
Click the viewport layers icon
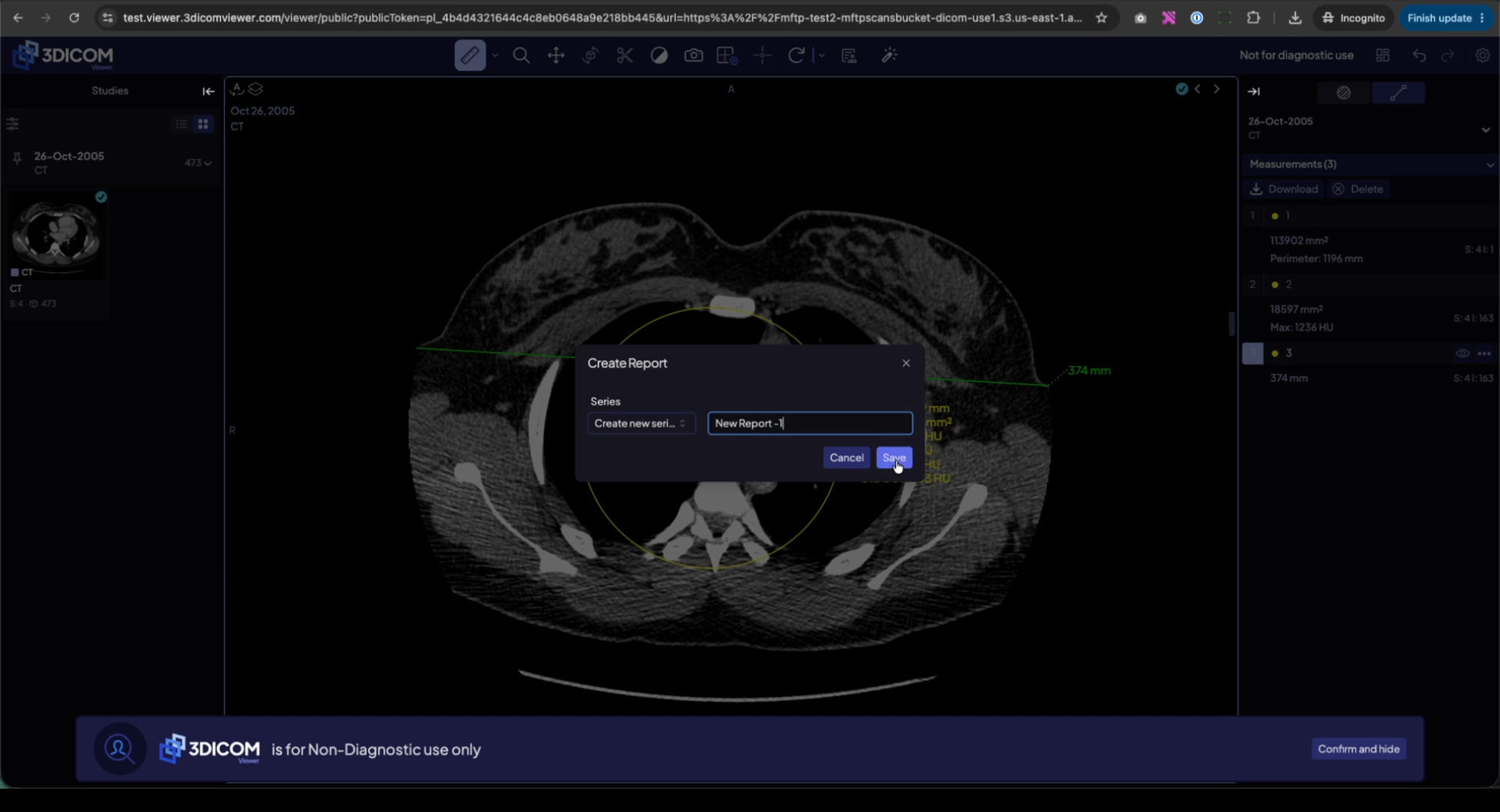click(x=255, y=89)
